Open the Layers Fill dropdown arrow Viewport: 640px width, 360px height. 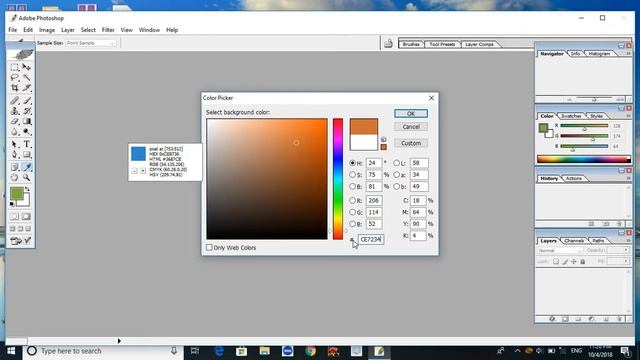(626, 261)
